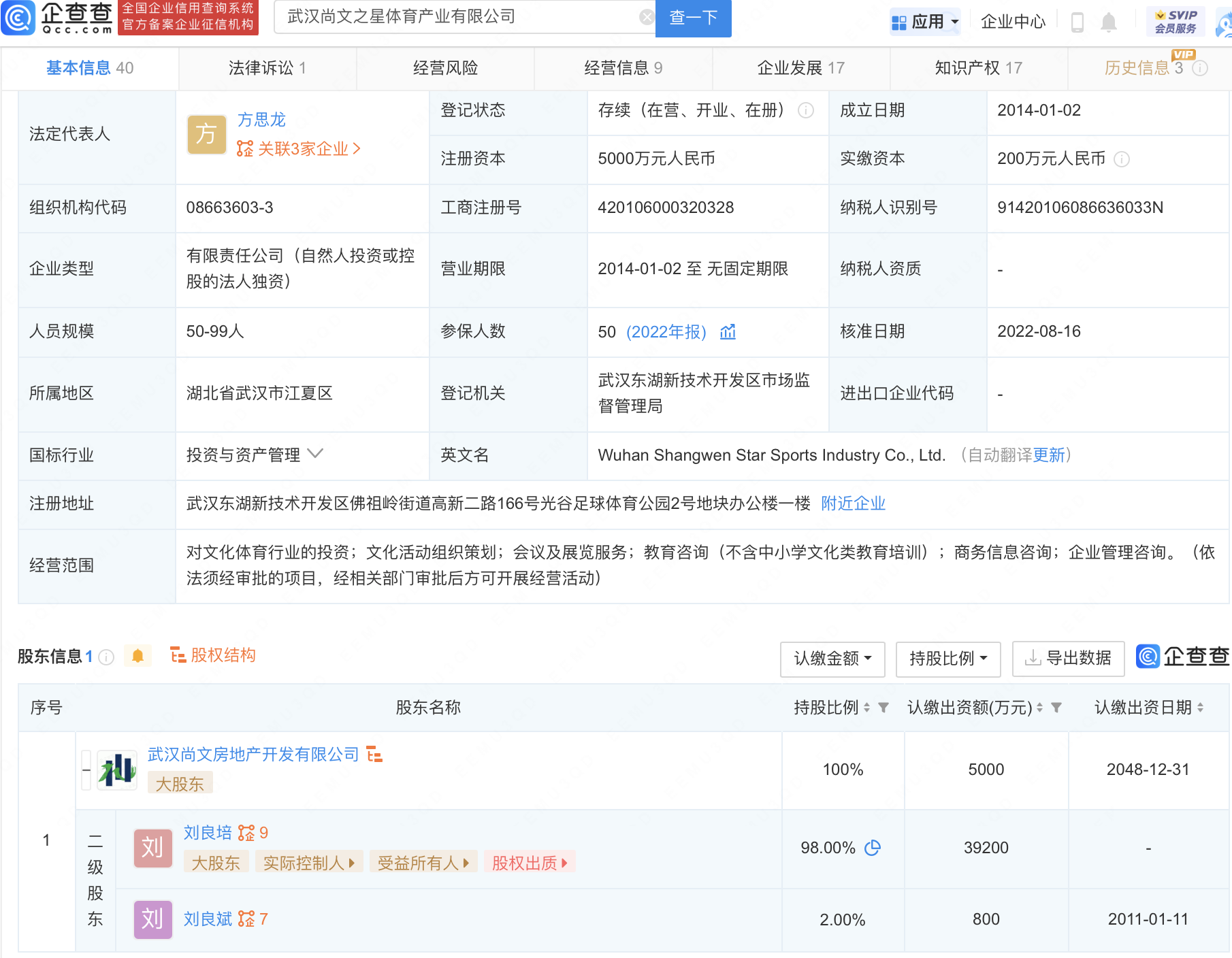Viewport: 1232px width, 958px height.
Task: Click the notification bell in the header
Action: pyautogui.click(x=1108, y=22)
